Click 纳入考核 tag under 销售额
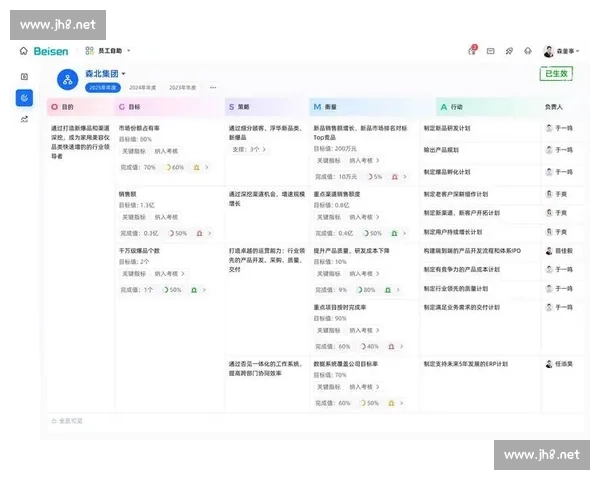600x480 pixels. [166, 217]
